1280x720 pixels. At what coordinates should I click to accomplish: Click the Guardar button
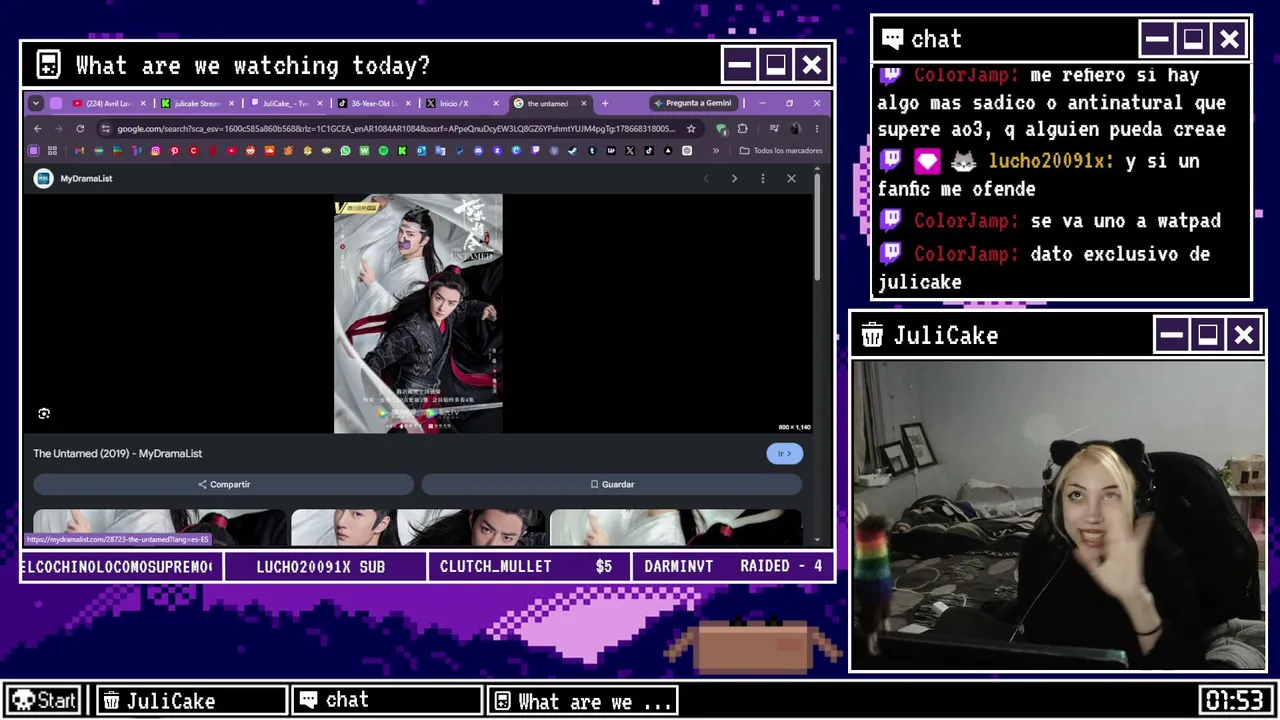[x=611, y=484]
